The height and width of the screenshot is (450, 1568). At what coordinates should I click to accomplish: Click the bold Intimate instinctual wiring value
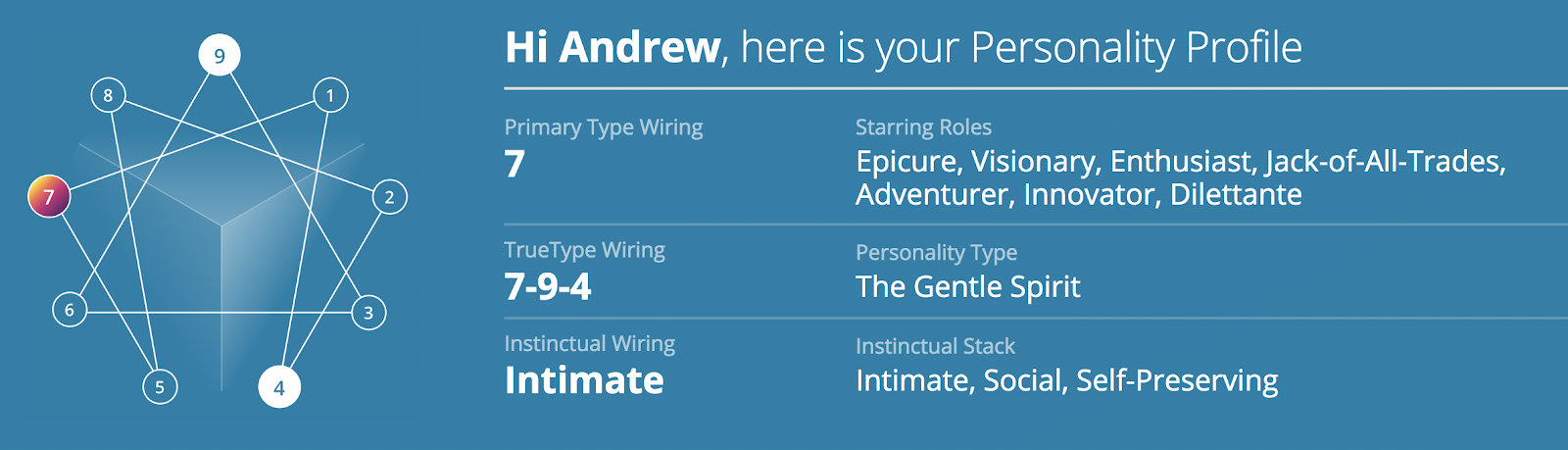584,380
